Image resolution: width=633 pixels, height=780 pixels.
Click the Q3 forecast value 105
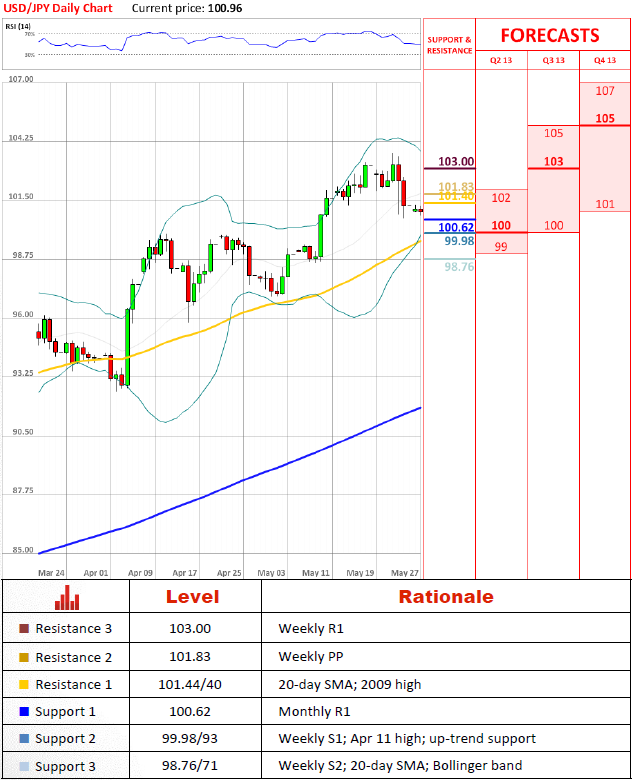click(x=553, y=133)
